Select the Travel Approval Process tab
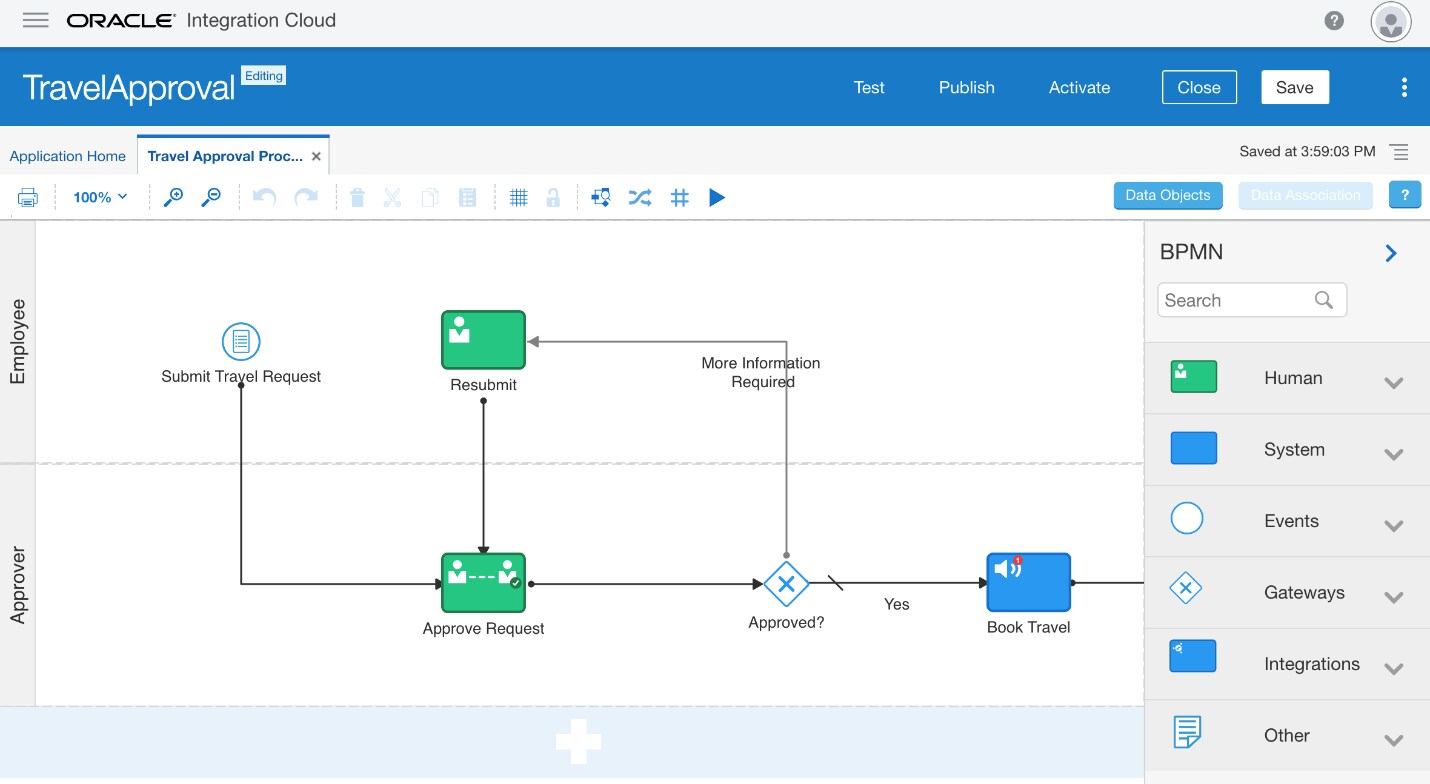The width and height of the screenshot is (1430, 784). pos(225,156)
